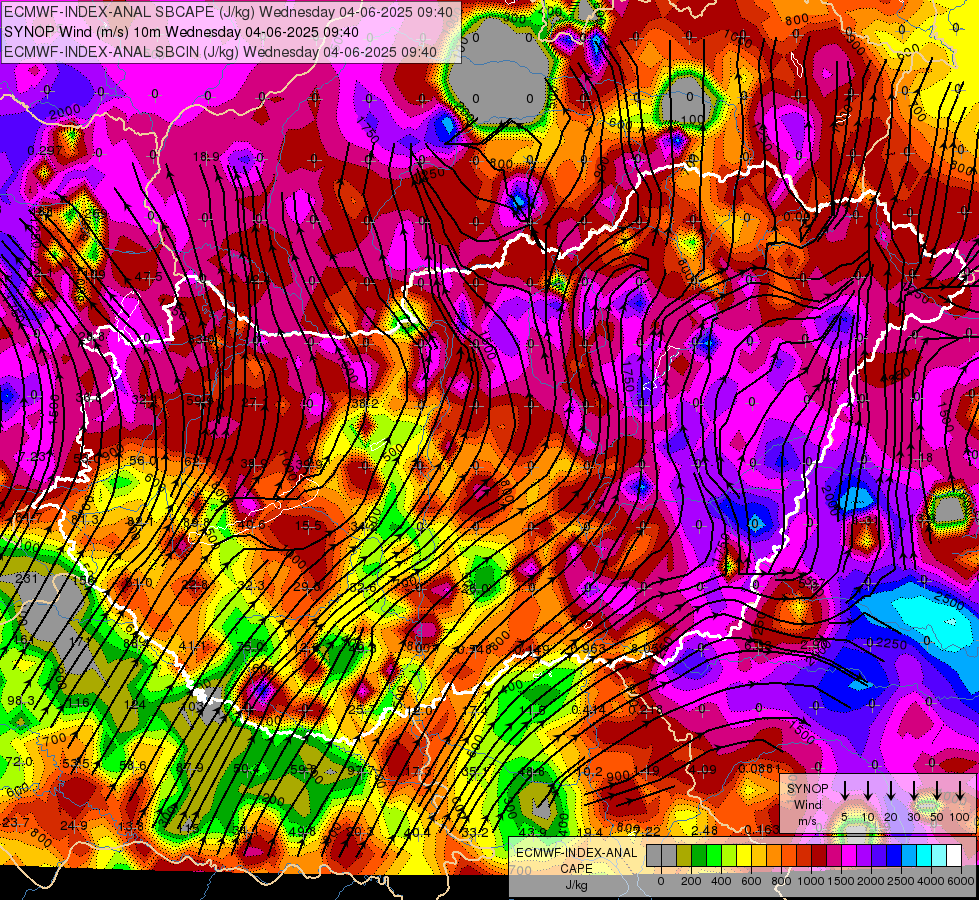Select the white 6000 swatch in CAPE legend
This screenshot has width=979, height=900.
(954, 856)
